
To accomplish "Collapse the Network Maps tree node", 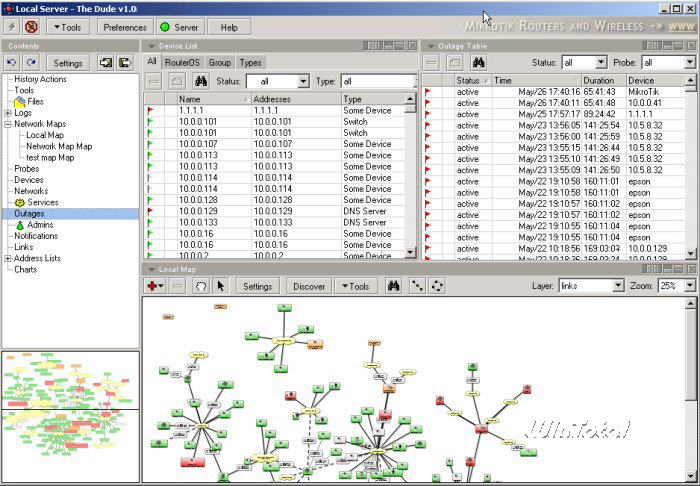I will [8, 124].
